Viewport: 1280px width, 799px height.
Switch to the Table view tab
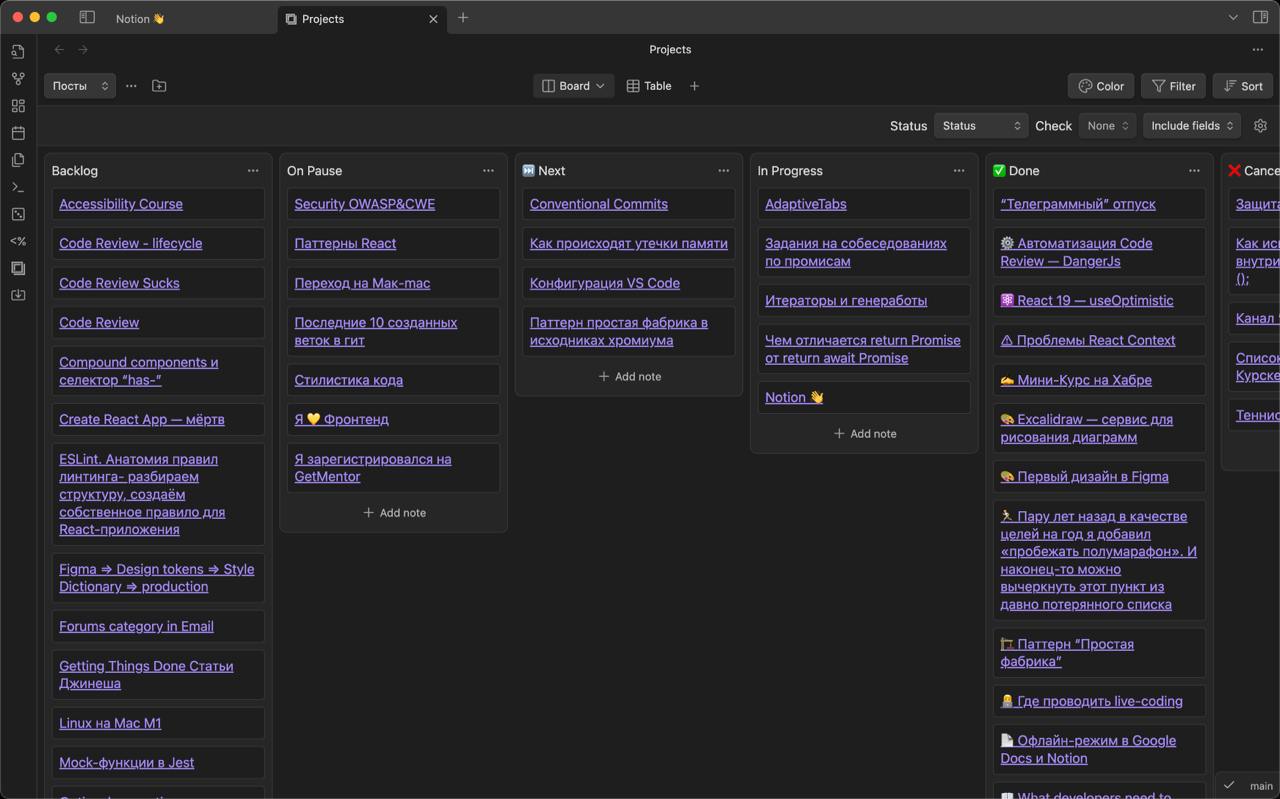tap(649, 86)
